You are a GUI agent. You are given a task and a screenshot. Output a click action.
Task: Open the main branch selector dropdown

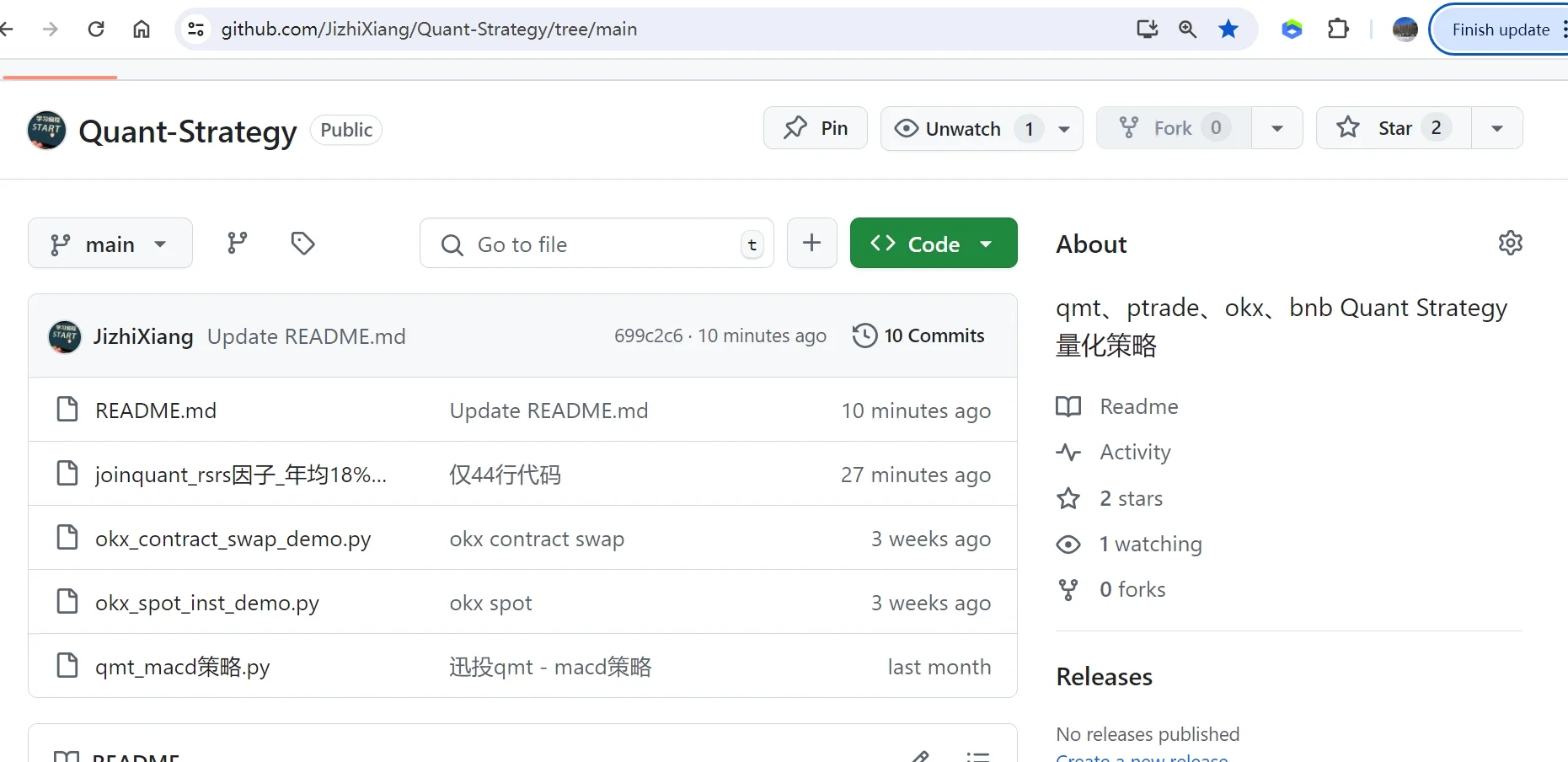point(110,244)
